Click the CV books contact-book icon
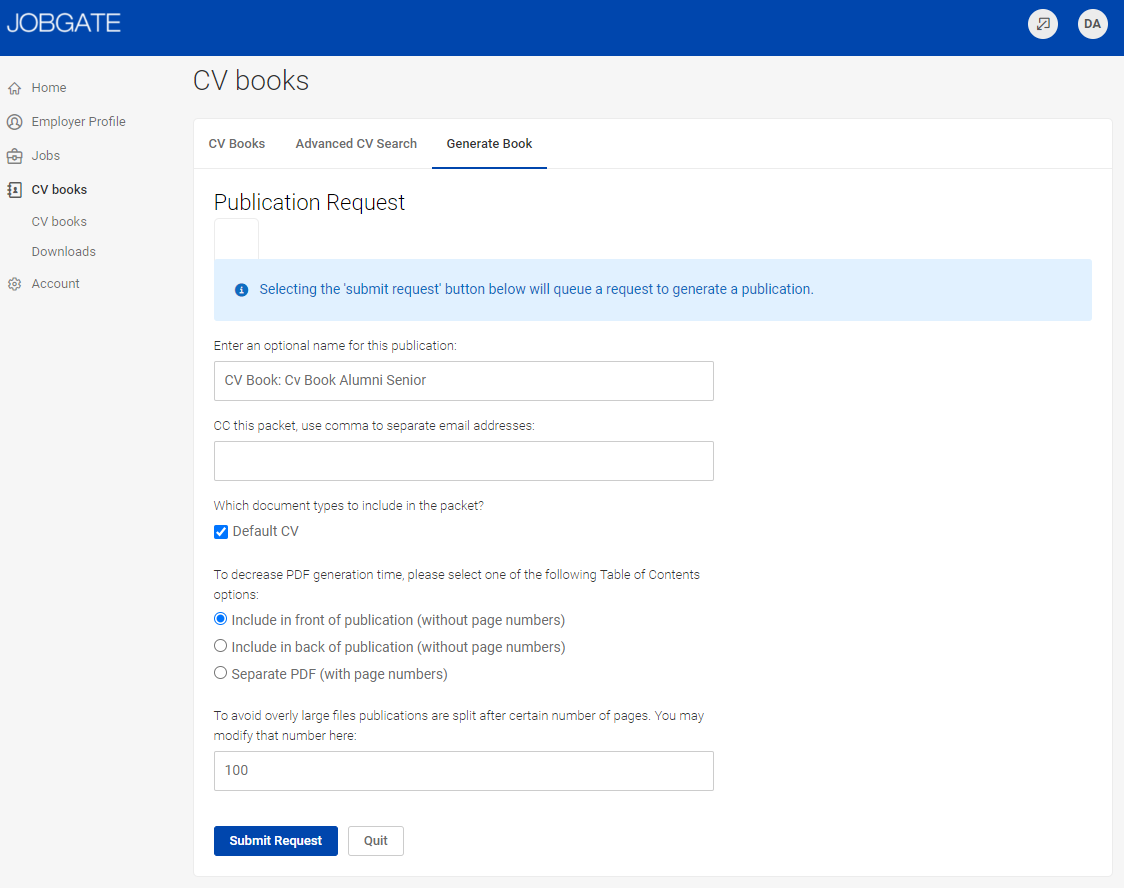The image size is (1124, 888). [14, 190]
